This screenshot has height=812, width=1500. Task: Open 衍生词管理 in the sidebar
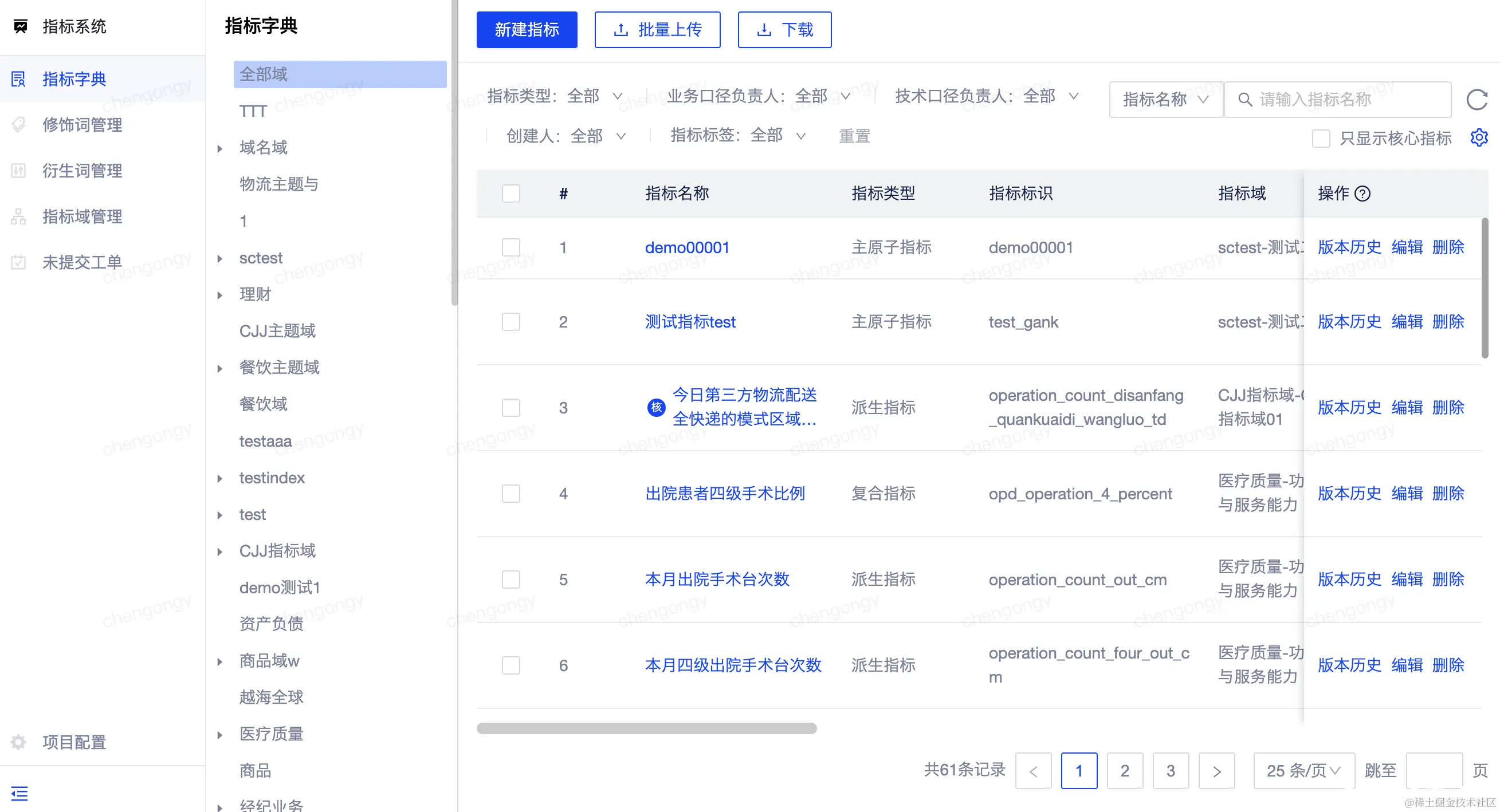click(82, 171)
